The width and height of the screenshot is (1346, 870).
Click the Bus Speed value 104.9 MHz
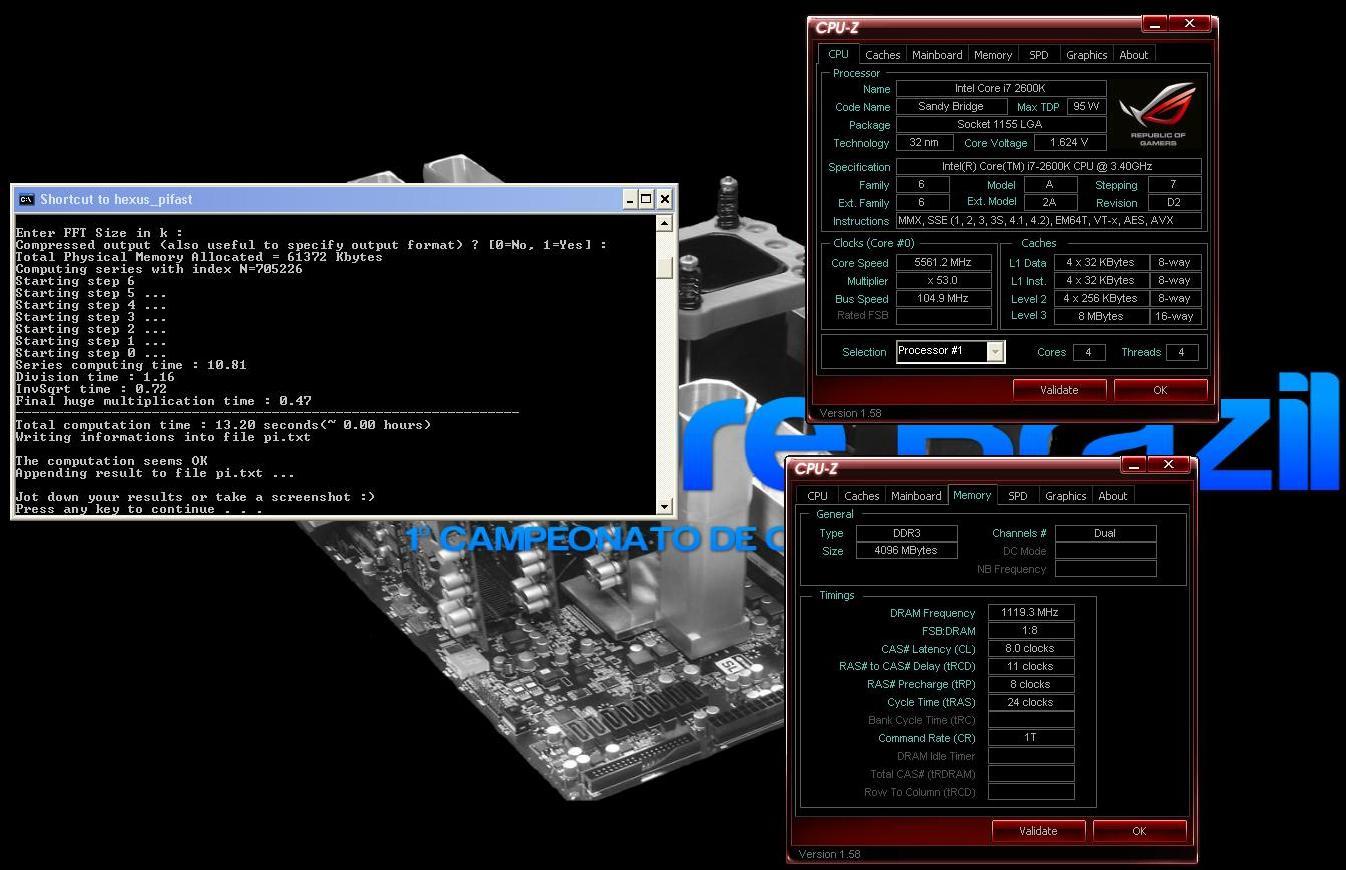944,298
